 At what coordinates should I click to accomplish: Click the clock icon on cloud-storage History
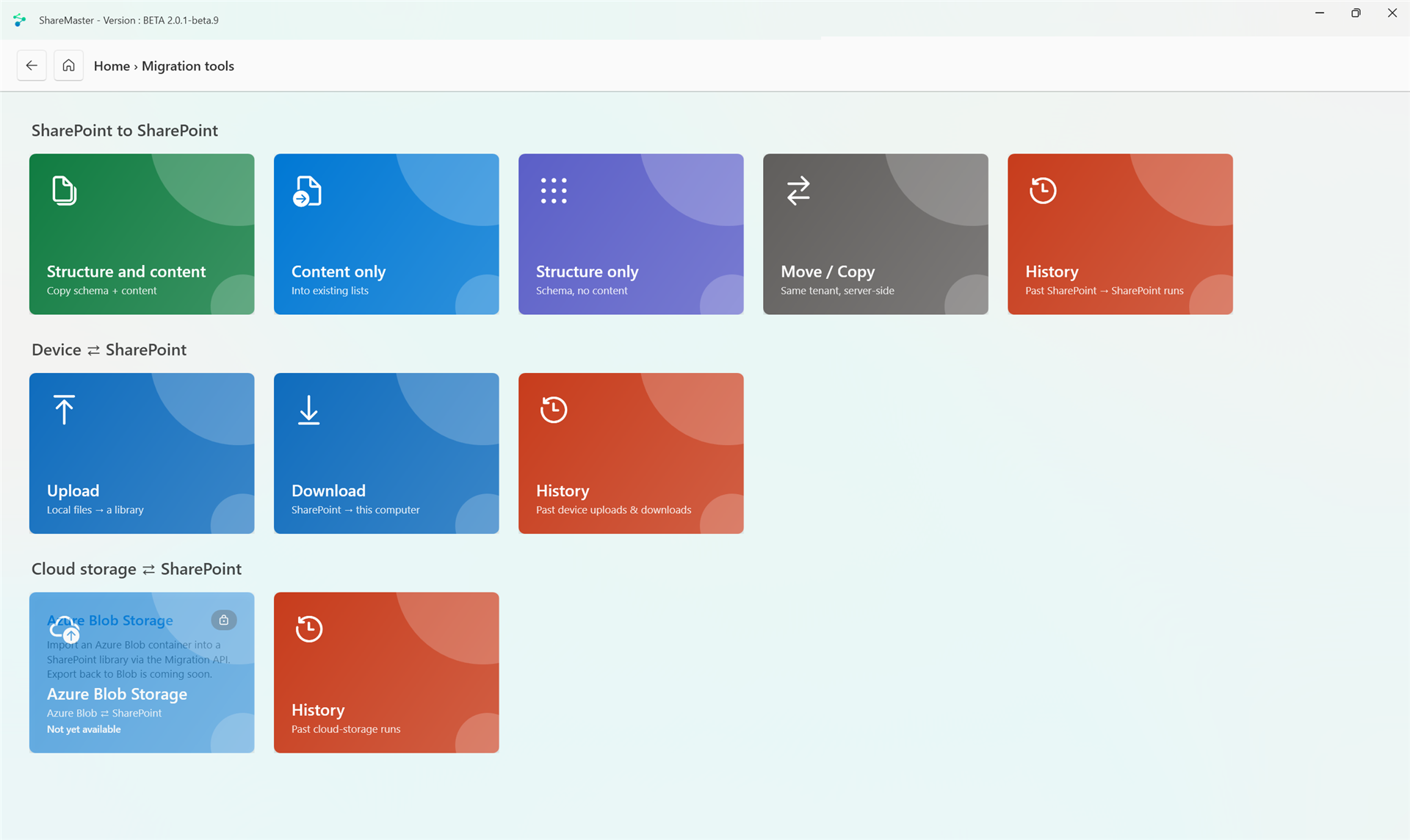[x=309, y=629]
